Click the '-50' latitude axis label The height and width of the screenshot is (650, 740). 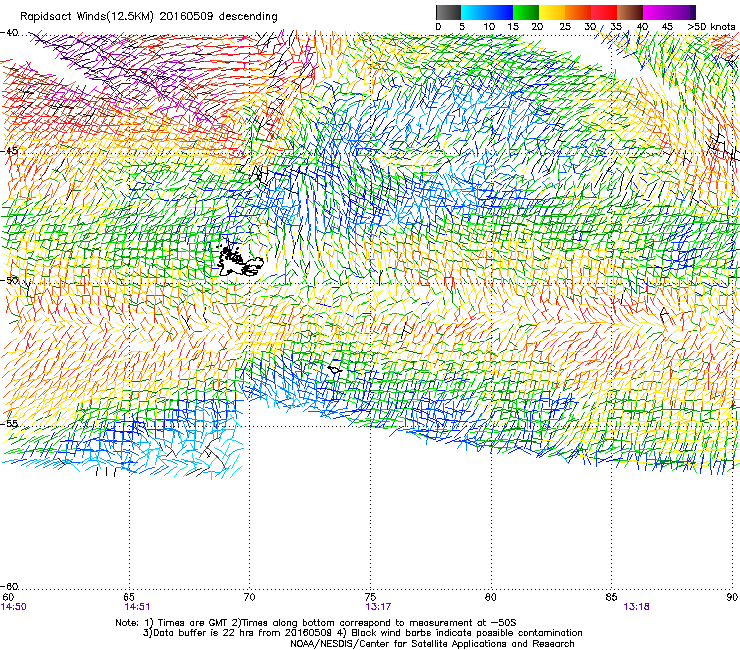click(x=9, y=280)
